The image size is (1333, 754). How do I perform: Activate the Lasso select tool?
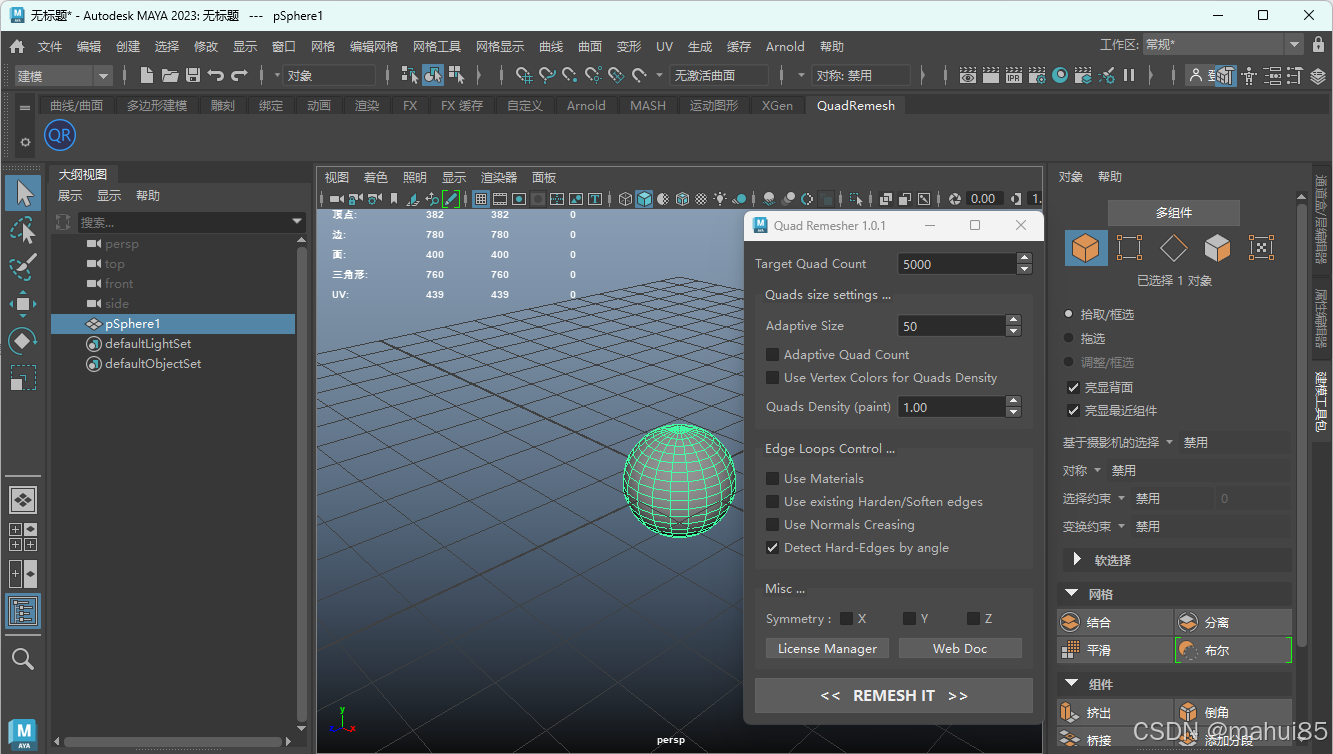pyautogui.click(x=23, y=230)
